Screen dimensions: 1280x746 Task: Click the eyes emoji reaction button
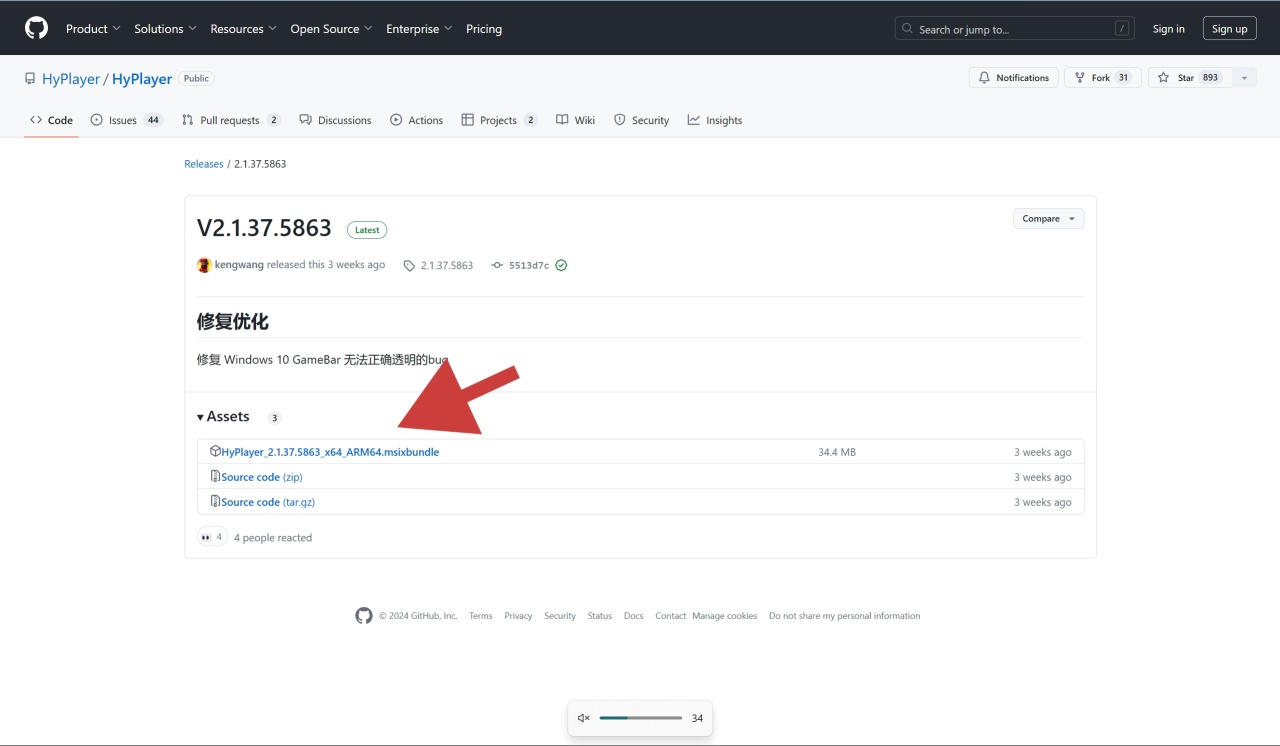tap(212, 537)
